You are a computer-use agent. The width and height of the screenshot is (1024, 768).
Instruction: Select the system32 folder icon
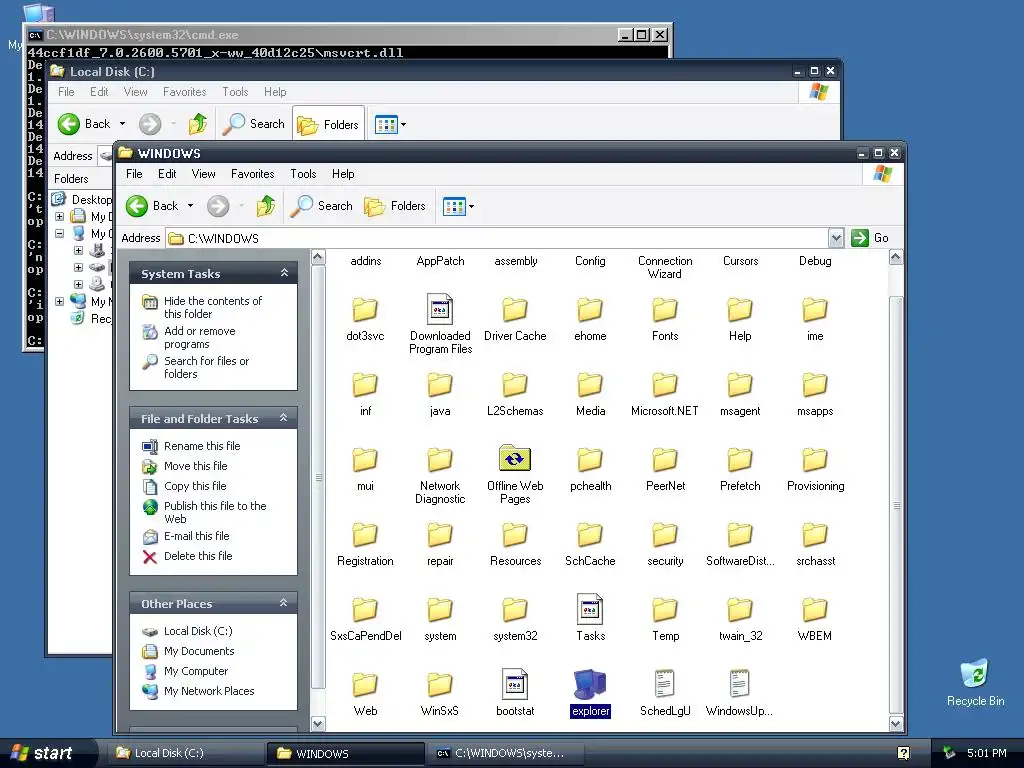point(515,611)
